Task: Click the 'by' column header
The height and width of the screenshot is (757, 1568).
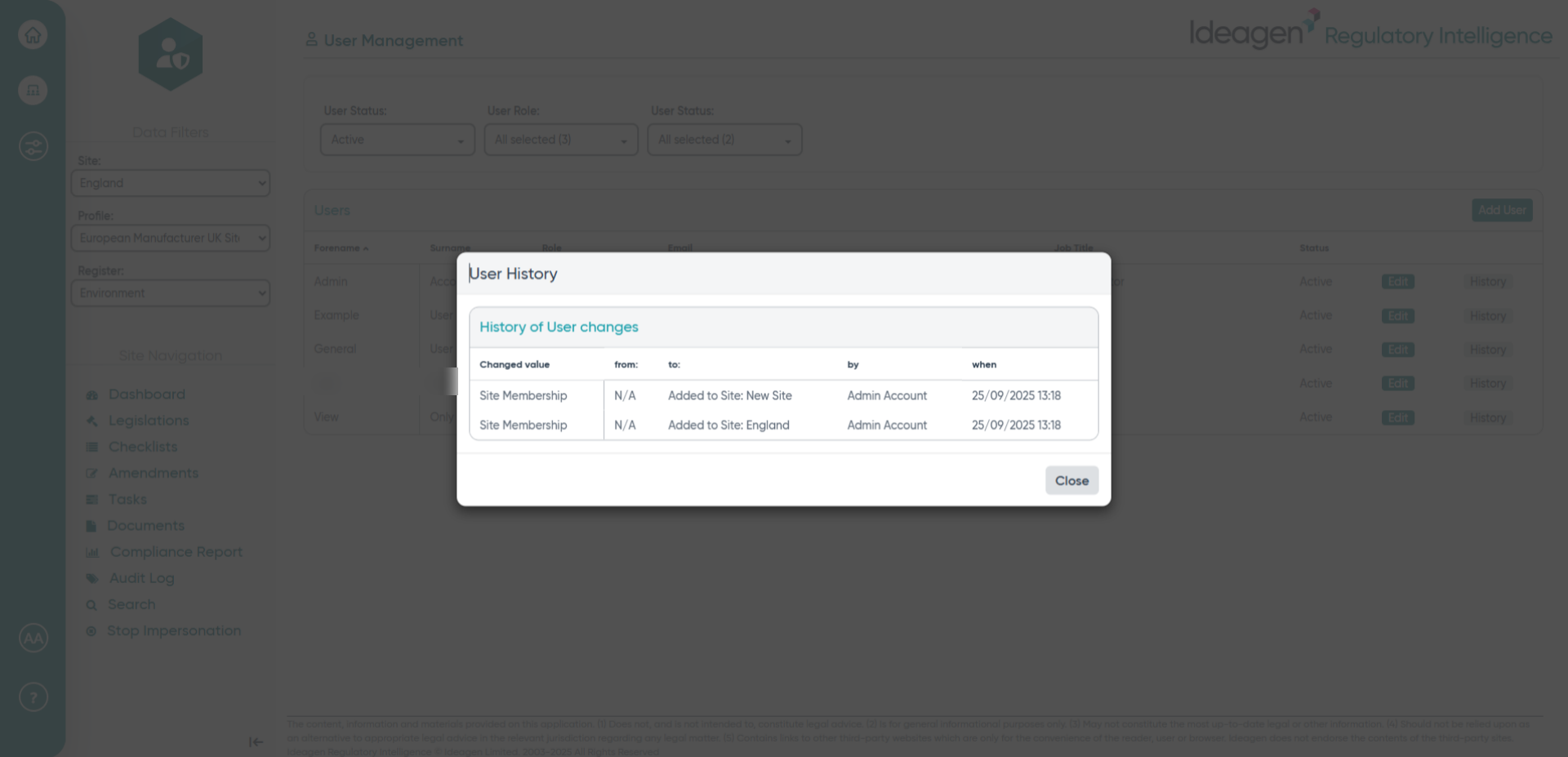Action: click(x=853, y=364)
